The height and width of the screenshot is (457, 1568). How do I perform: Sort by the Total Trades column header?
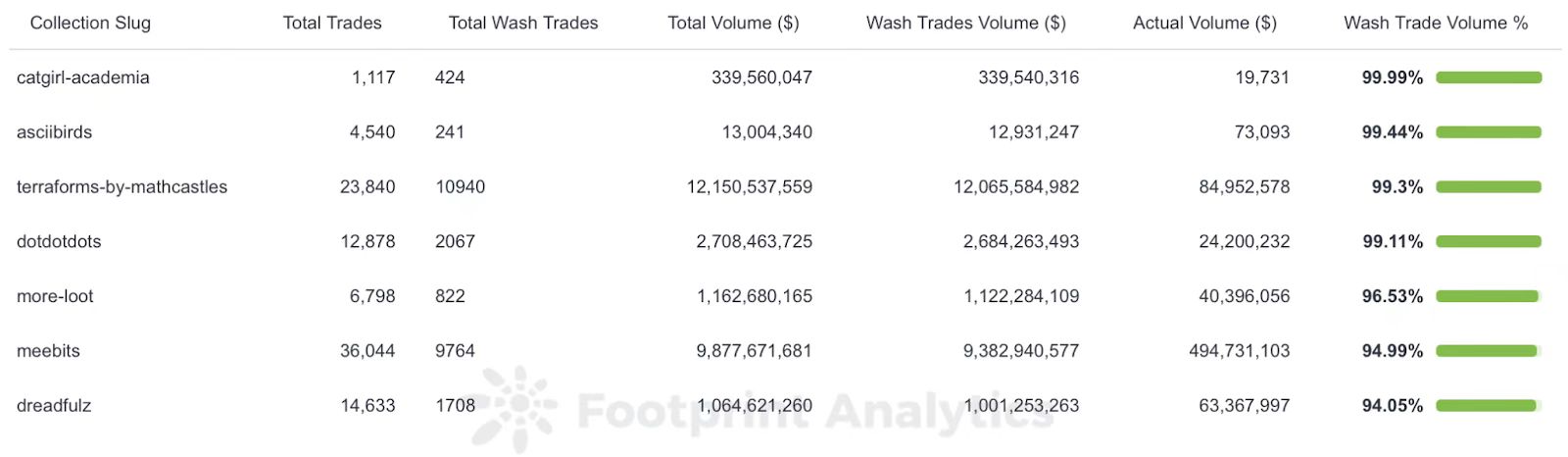[332, 23]
